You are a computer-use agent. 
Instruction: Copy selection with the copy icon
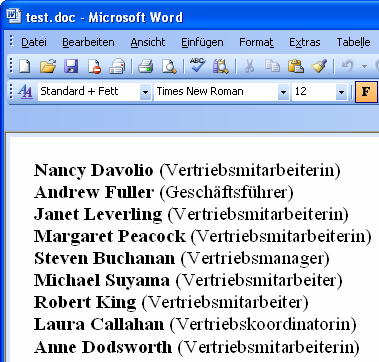(272, 66)
